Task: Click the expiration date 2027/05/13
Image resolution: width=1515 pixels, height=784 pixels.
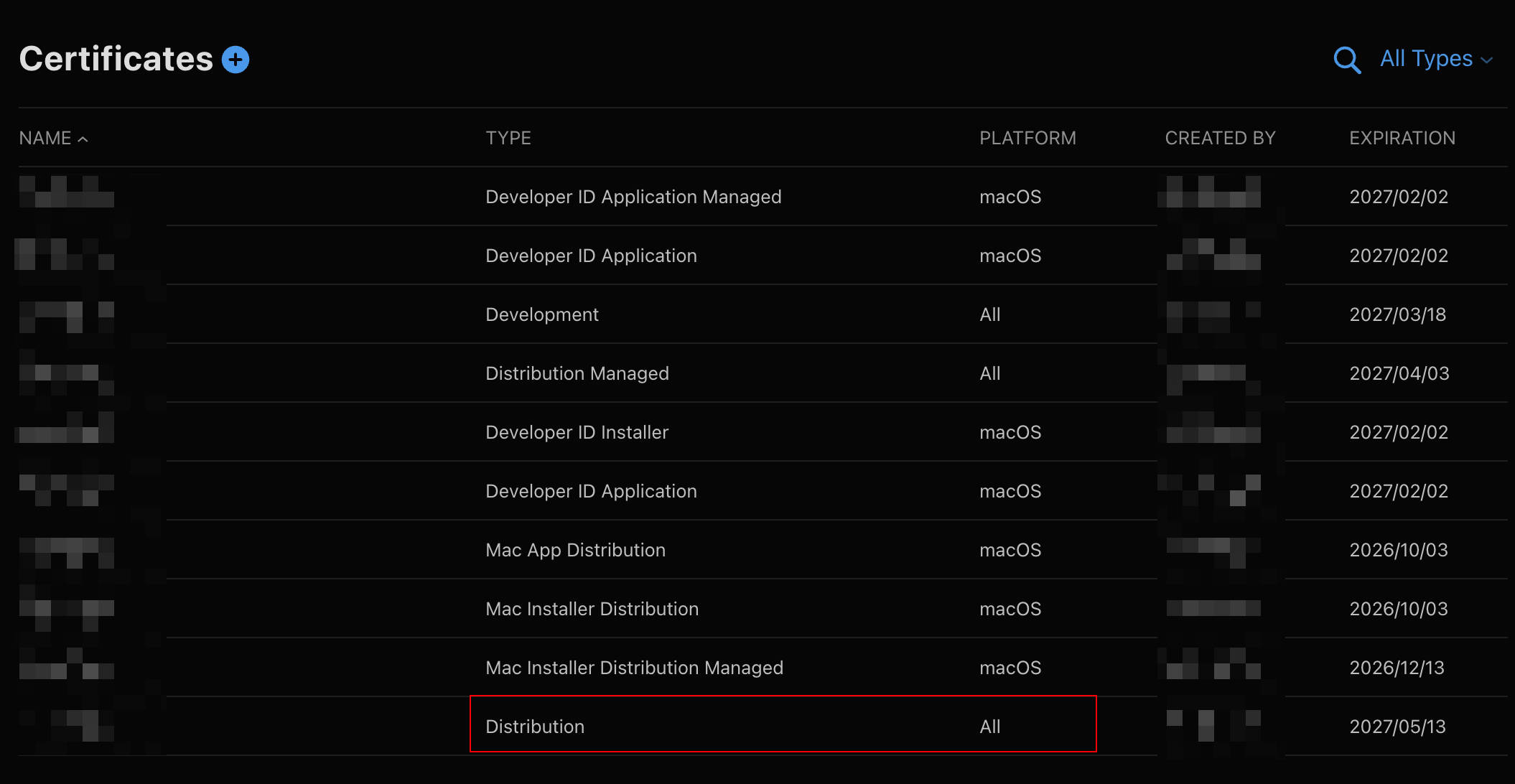Action: [x=1397, y=727]
